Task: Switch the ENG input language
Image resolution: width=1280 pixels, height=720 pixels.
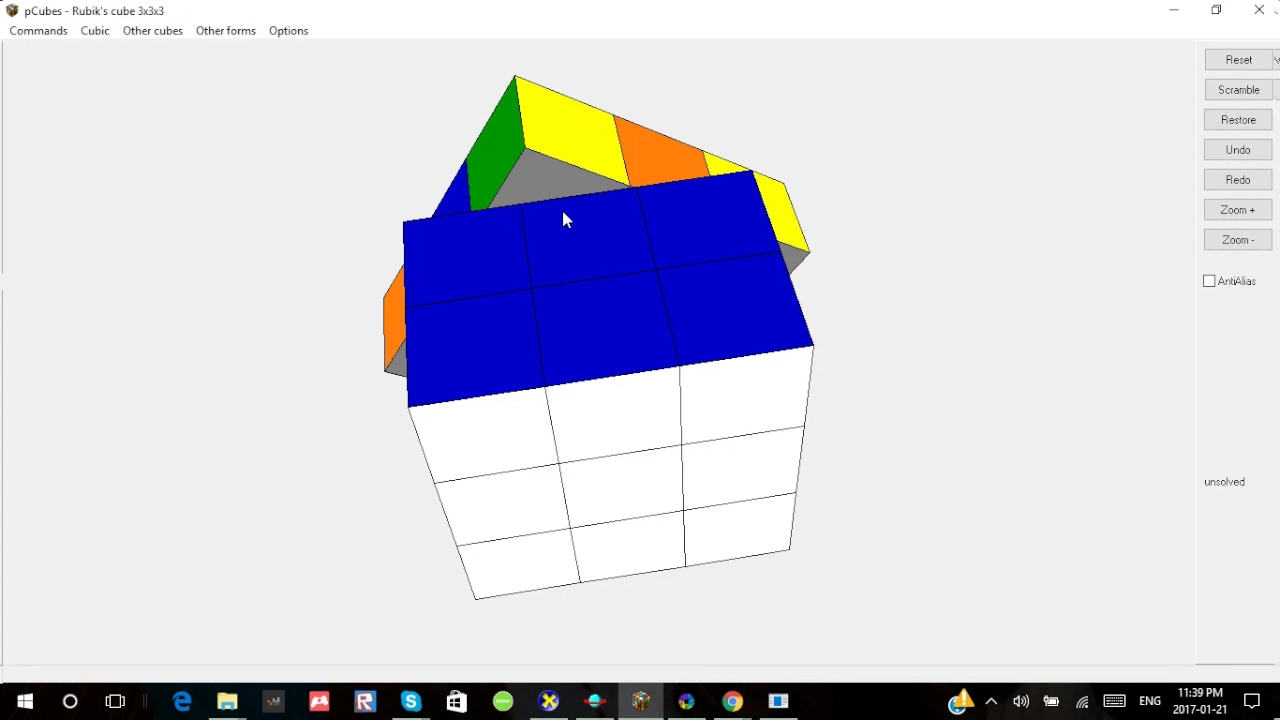Action: [x=1150, y=701]
